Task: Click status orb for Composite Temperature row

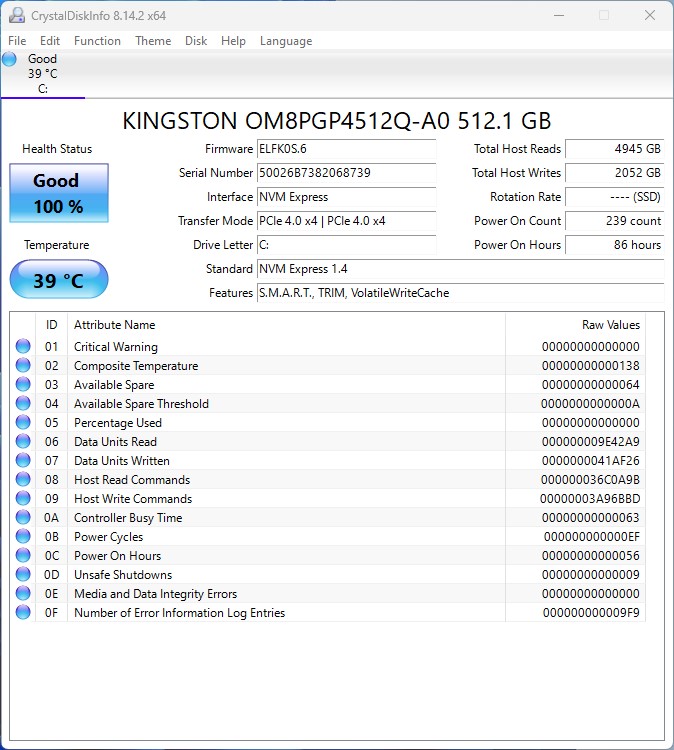Action: 23,365
